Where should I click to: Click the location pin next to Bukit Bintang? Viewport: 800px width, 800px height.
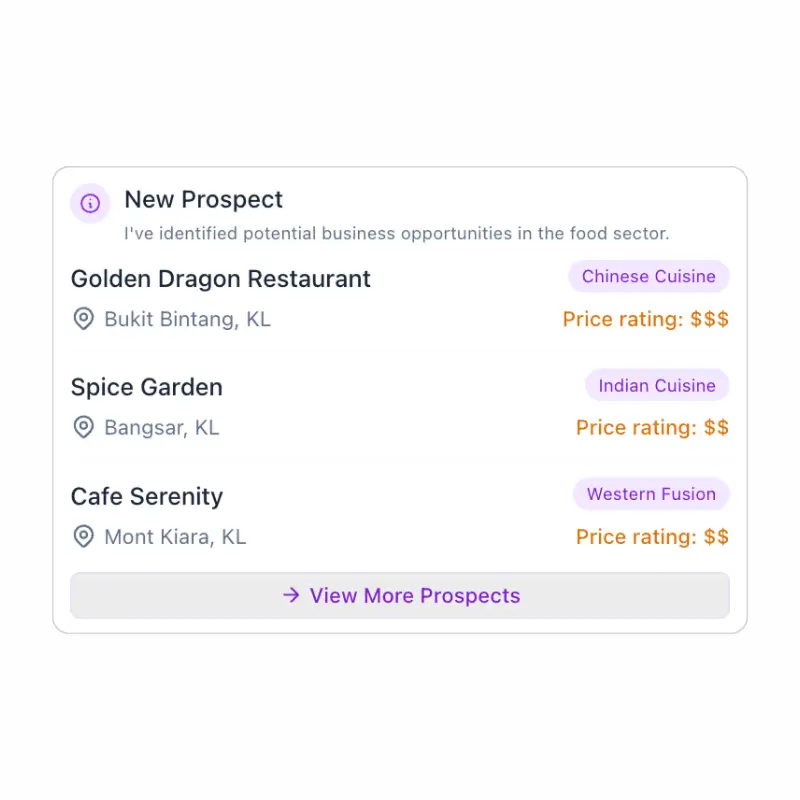click(84, 319)
